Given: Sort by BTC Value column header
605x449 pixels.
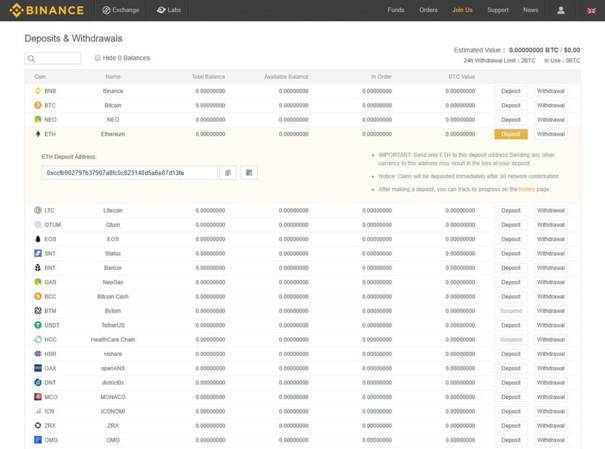Looking at the screenshot, I should coord(461,77).
